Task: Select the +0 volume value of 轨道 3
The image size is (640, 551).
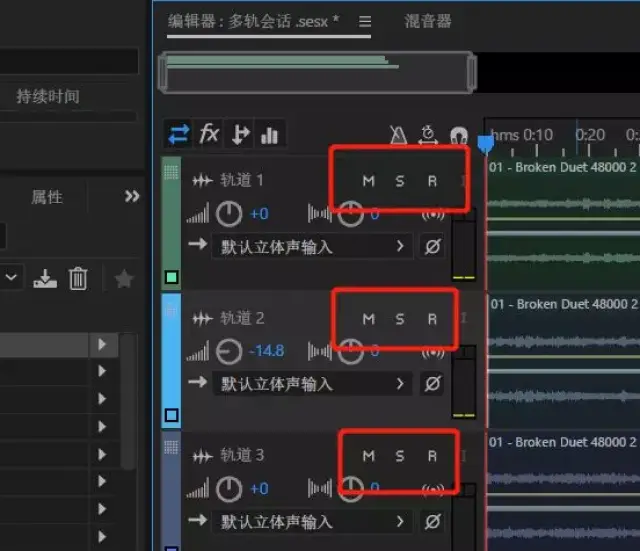Action: click(259, 489)
